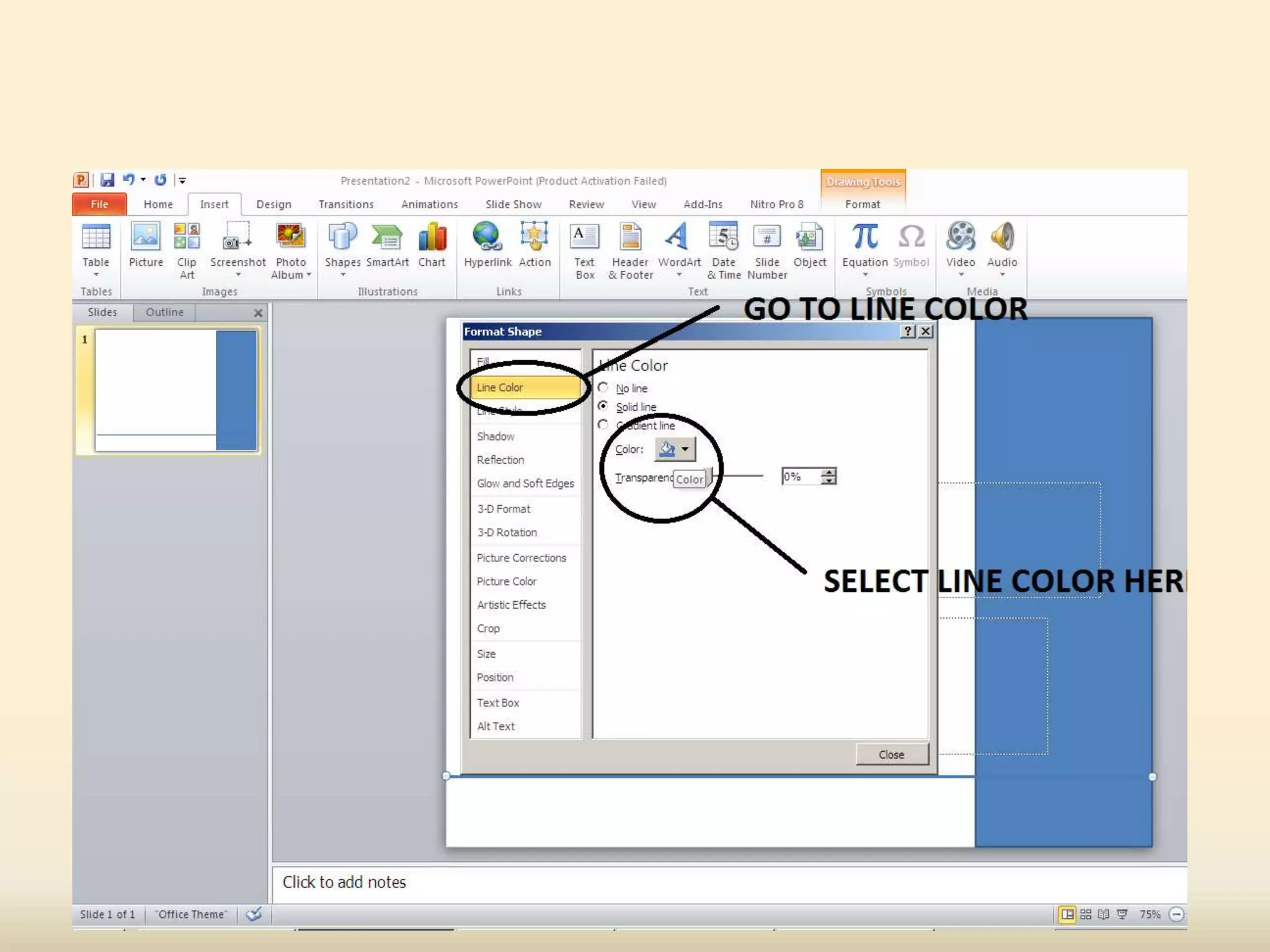Open the SmartArt graphic tool

[387, 245]
